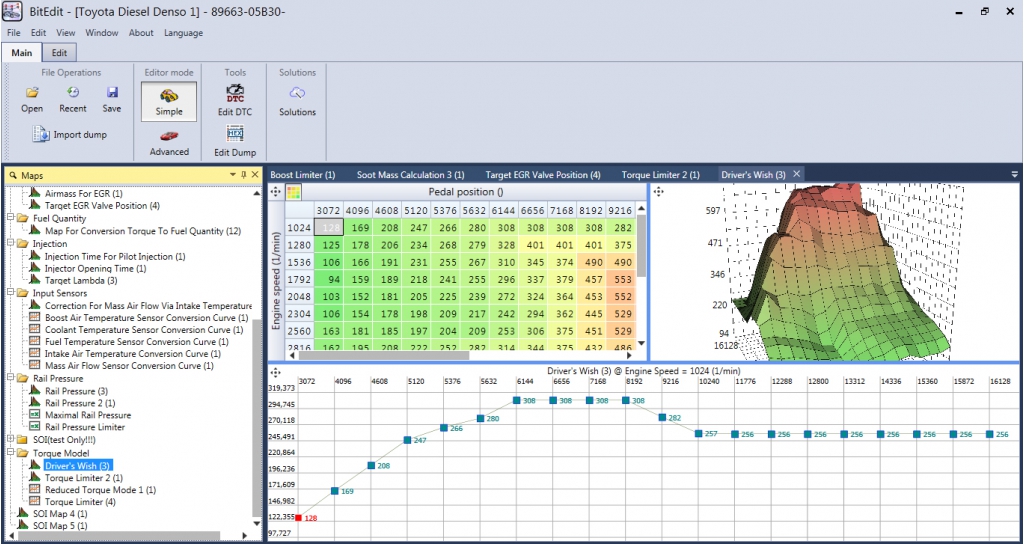Click the Maps tree scroll up arrow
1024x544 pixels.
[256, 193]
